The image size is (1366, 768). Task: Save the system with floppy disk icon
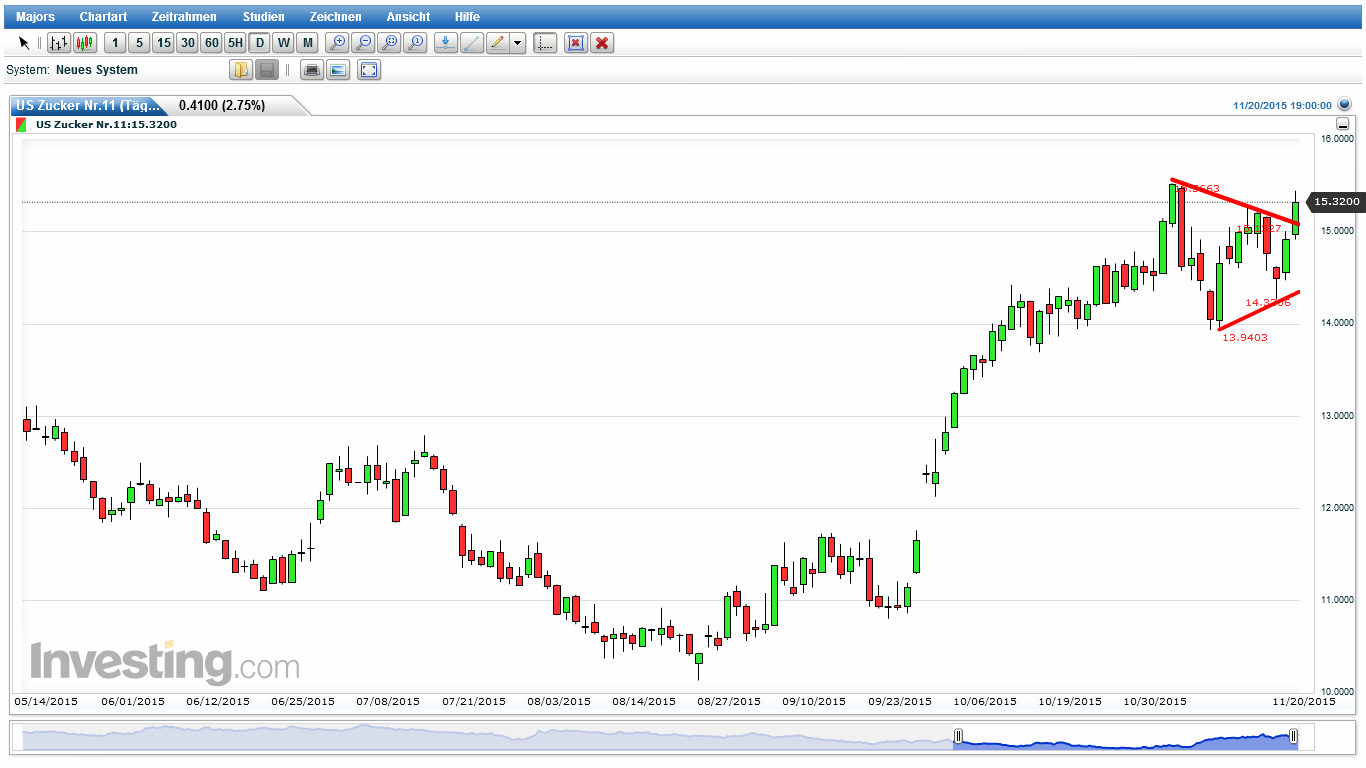pos(267,70)
